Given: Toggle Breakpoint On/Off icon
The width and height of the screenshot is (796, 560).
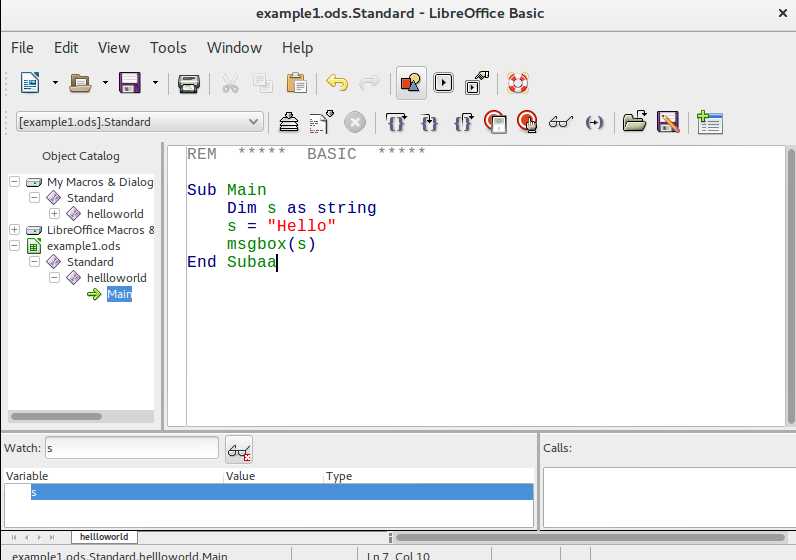Looking at the screenshot, I should (495, 122).
